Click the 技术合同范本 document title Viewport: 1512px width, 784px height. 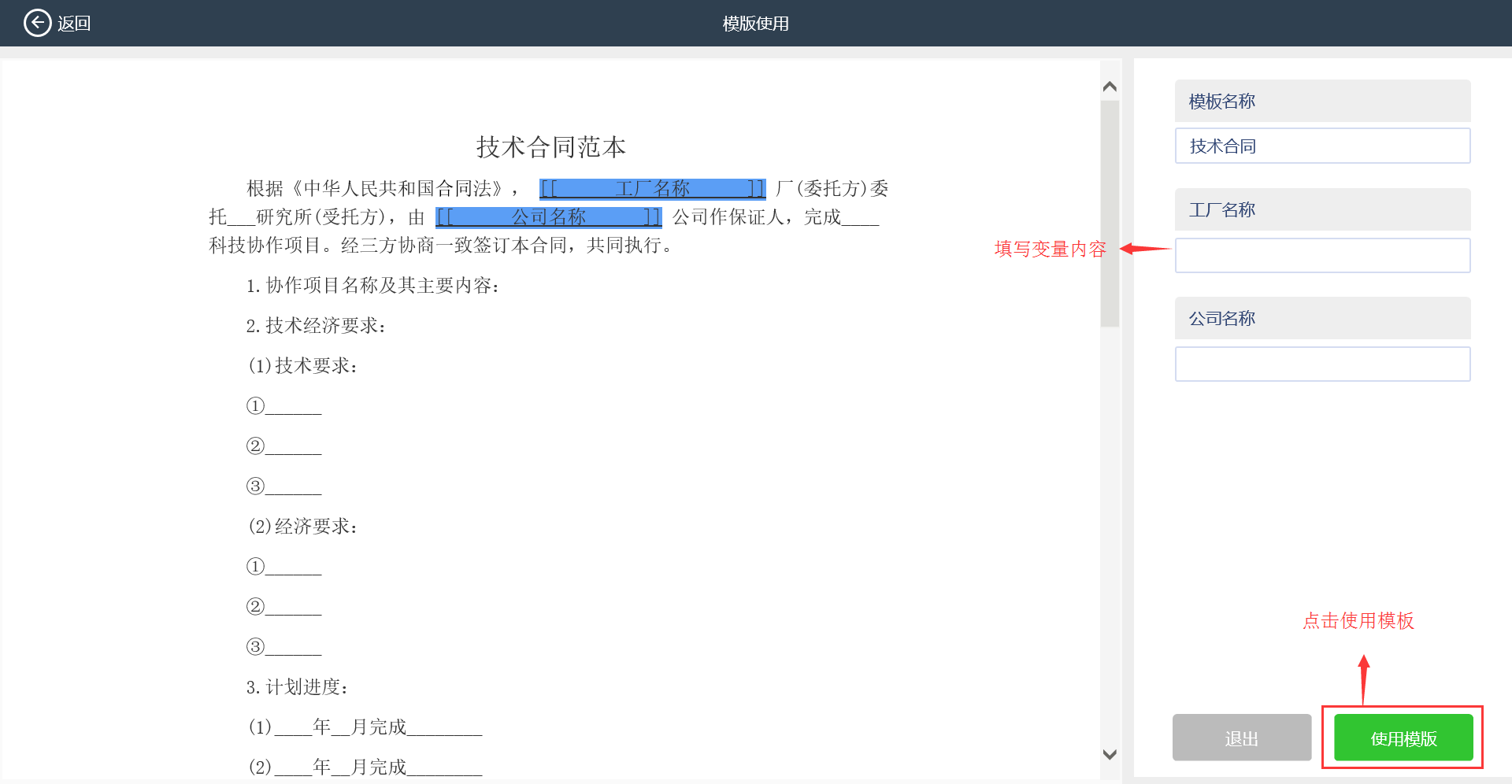coord(550,147)
